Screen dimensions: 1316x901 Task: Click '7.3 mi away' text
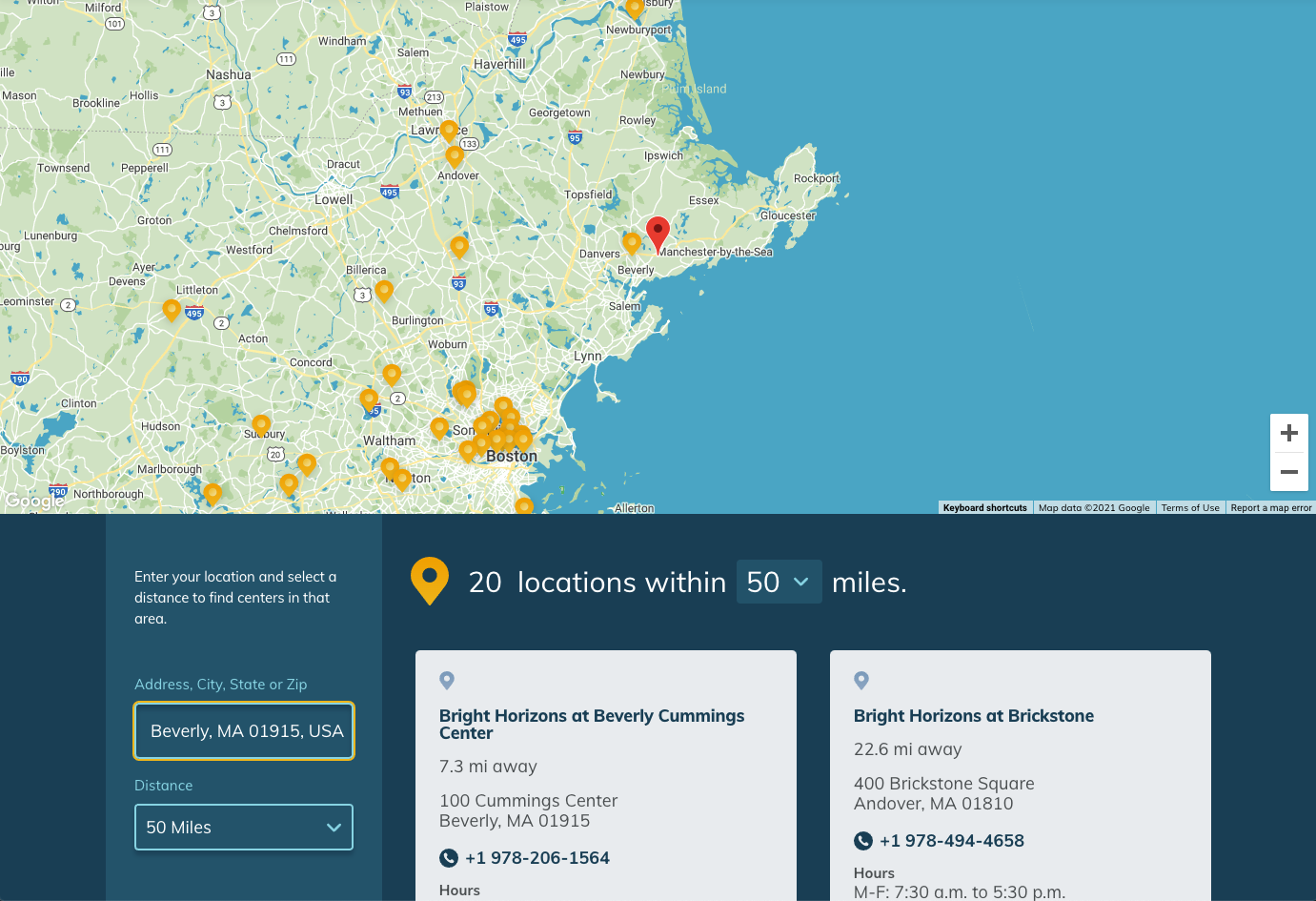pos(488,767)
